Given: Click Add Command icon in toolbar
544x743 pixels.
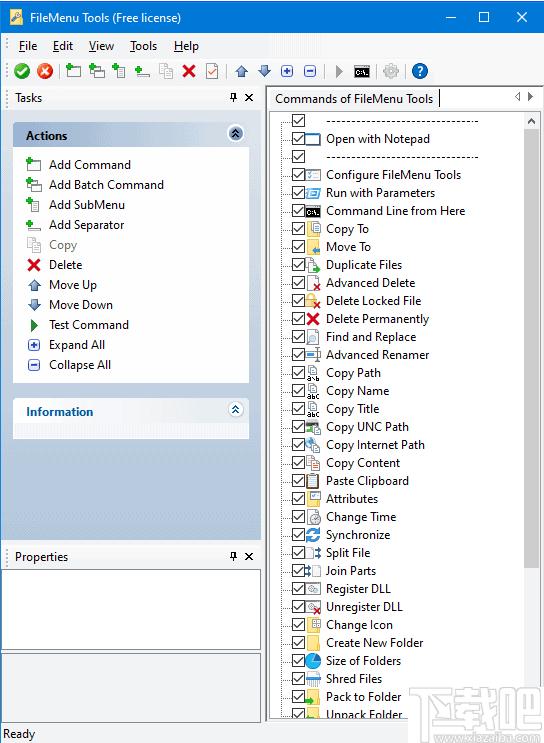Looking at the screenshot, I should [x=73, y=71].
